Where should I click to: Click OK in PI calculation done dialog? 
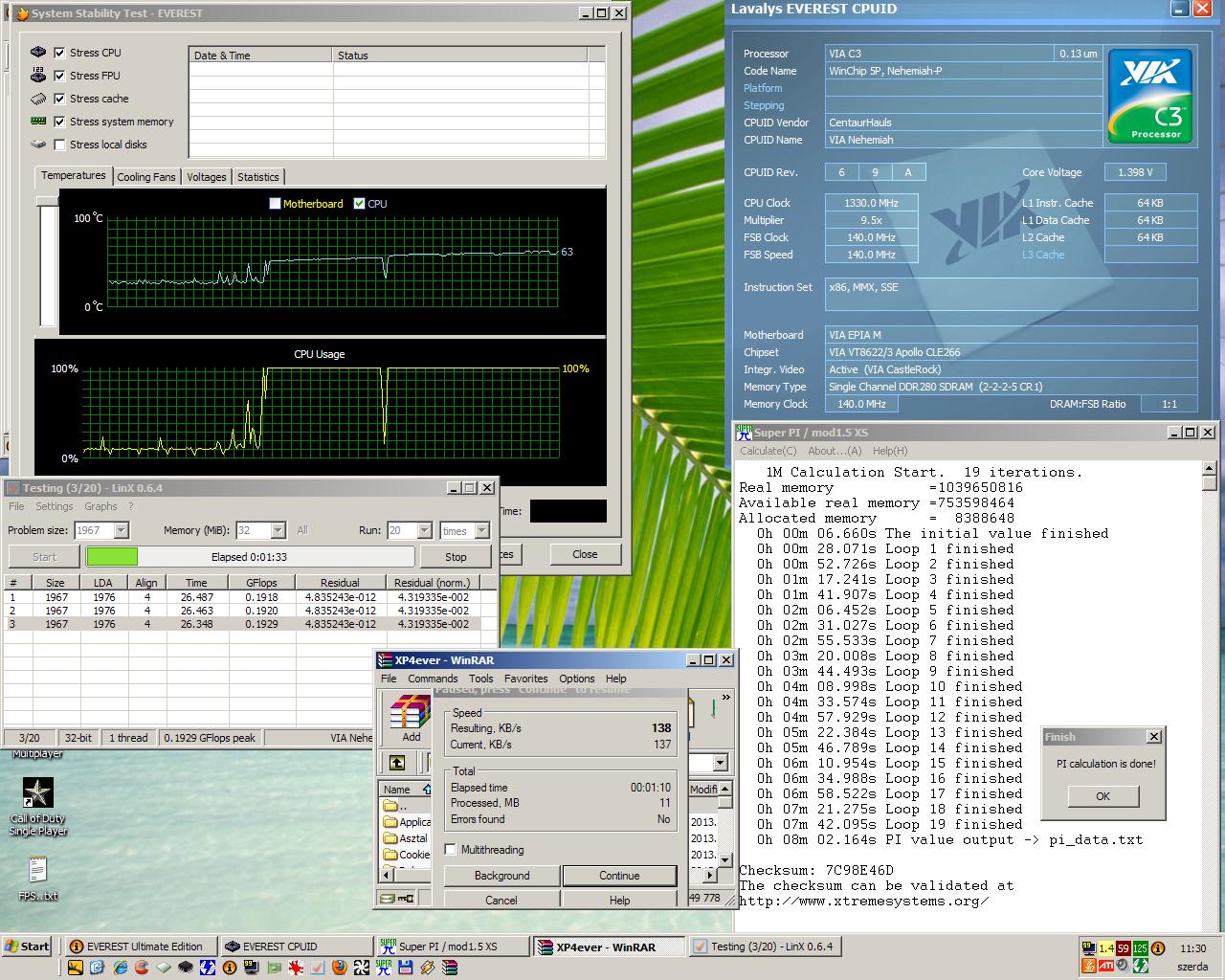click(x=1103, y=796)
